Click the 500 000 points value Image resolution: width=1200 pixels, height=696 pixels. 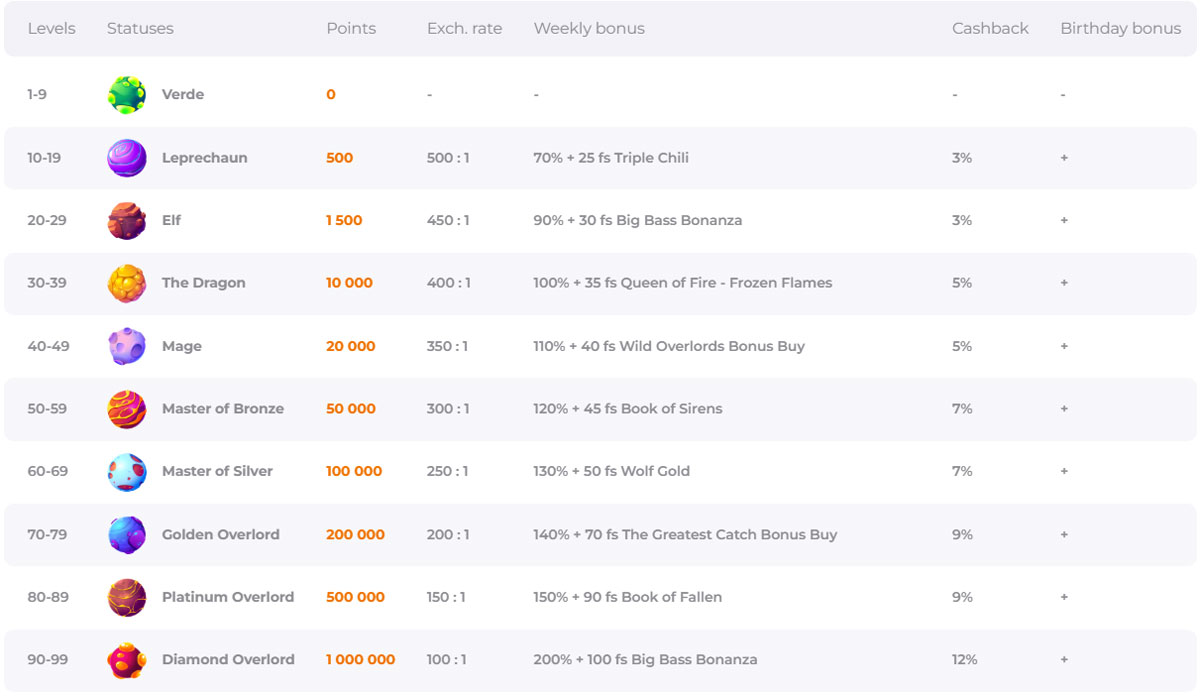pos(355,597)
